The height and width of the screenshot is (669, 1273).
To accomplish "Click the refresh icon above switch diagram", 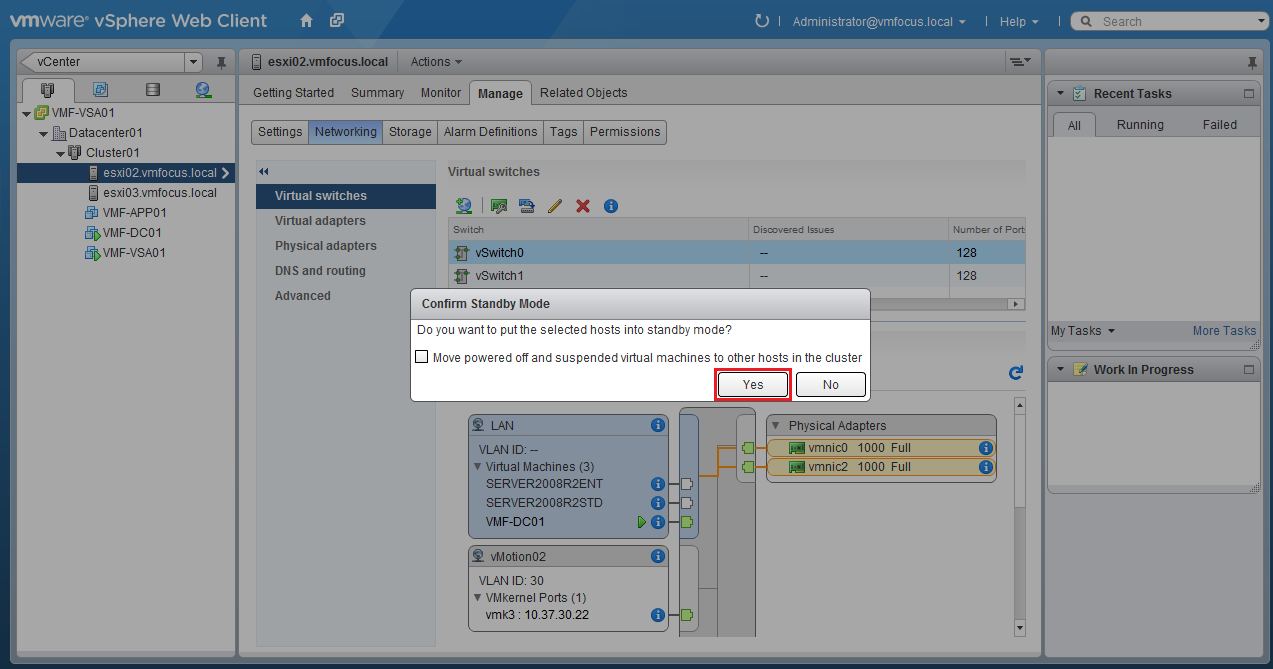I will [x=1016, y=373].
